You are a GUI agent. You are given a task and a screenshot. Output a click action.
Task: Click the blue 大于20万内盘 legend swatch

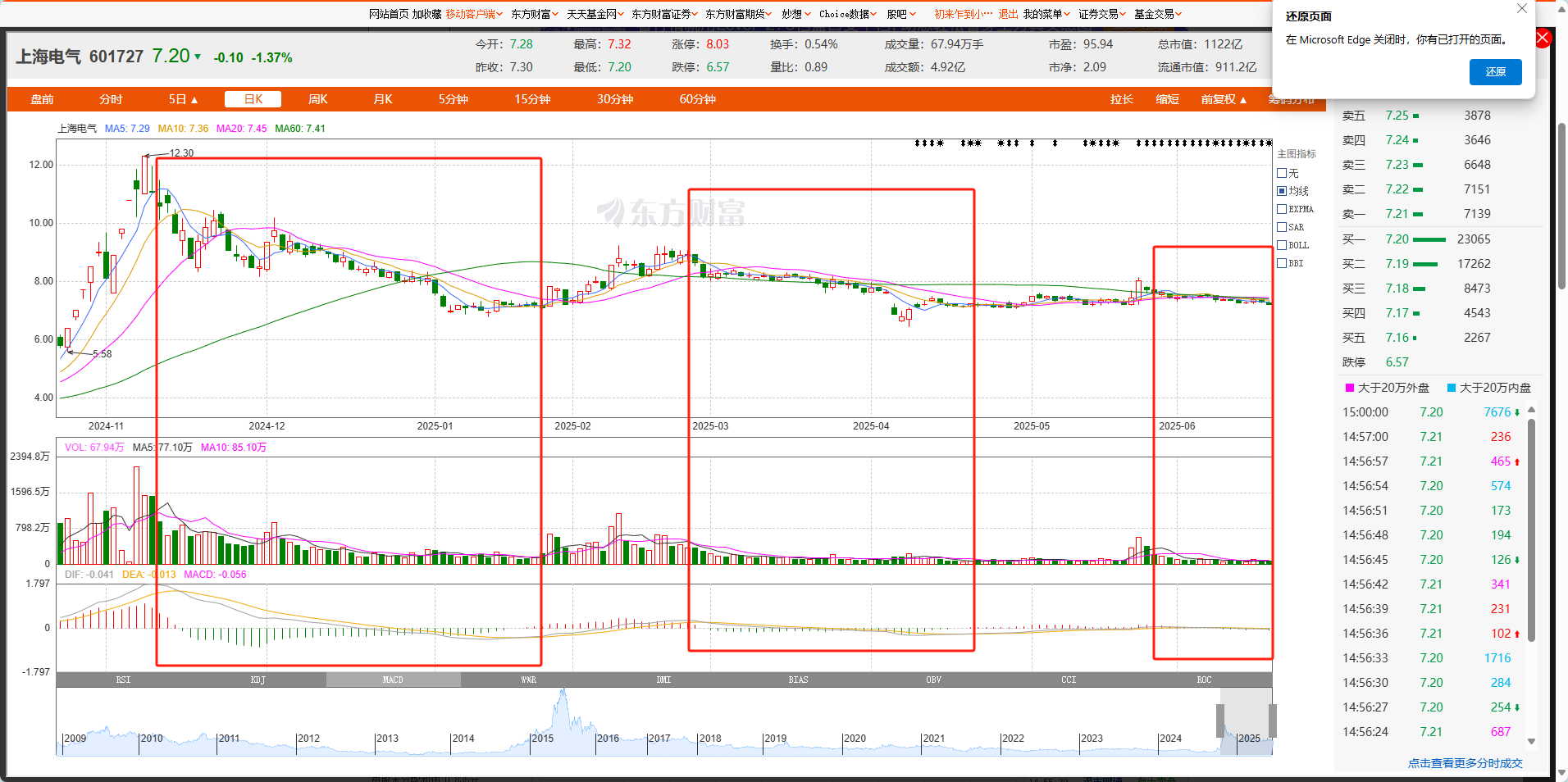1452,388
